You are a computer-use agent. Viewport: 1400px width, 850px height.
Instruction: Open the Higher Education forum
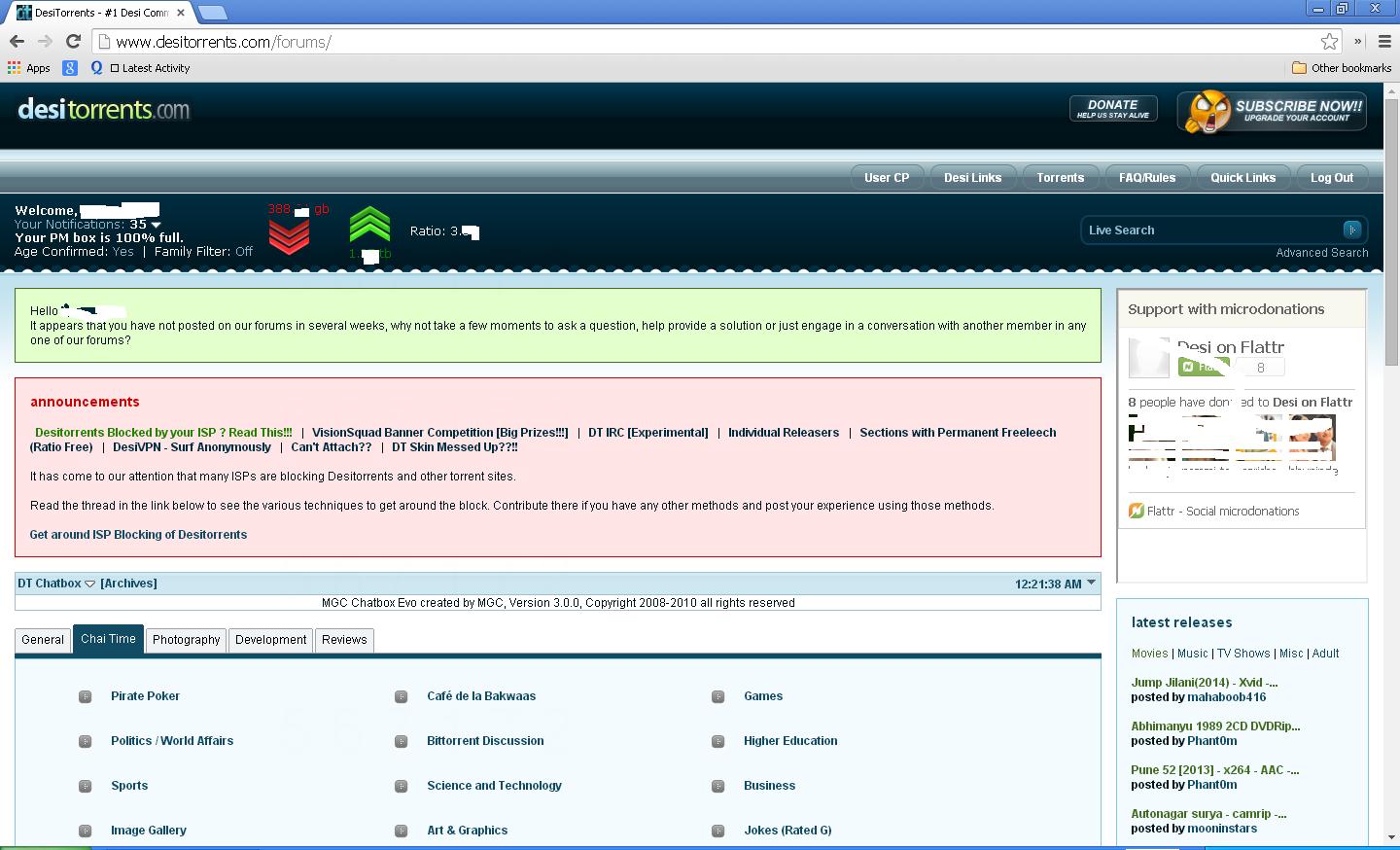pos(790,741)
